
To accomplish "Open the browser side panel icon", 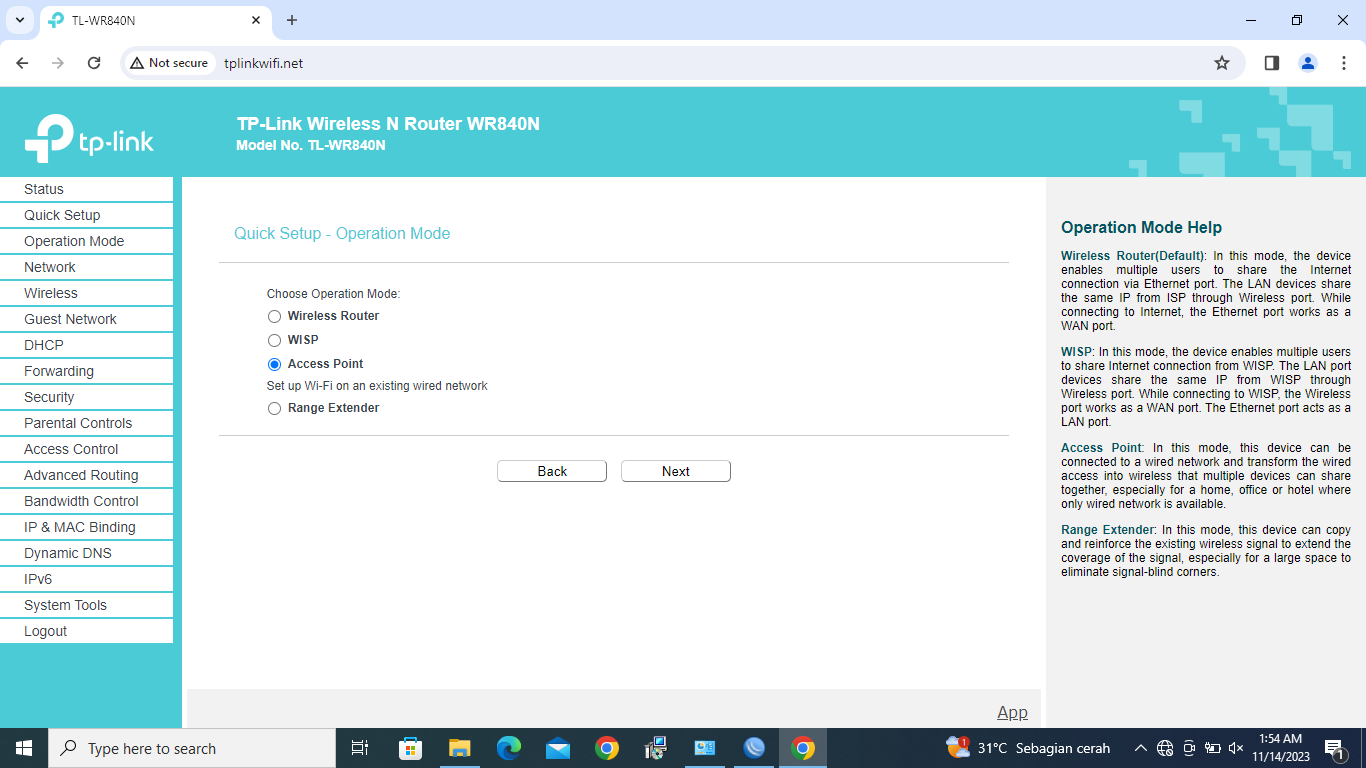I will pos(1272,63).
